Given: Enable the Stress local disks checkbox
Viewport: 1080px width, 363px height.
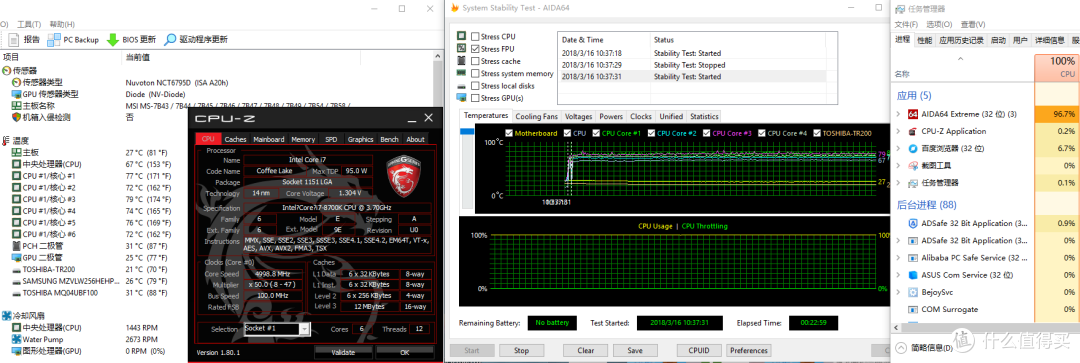Looking at the screenshot, I should [x=475, y=86].
